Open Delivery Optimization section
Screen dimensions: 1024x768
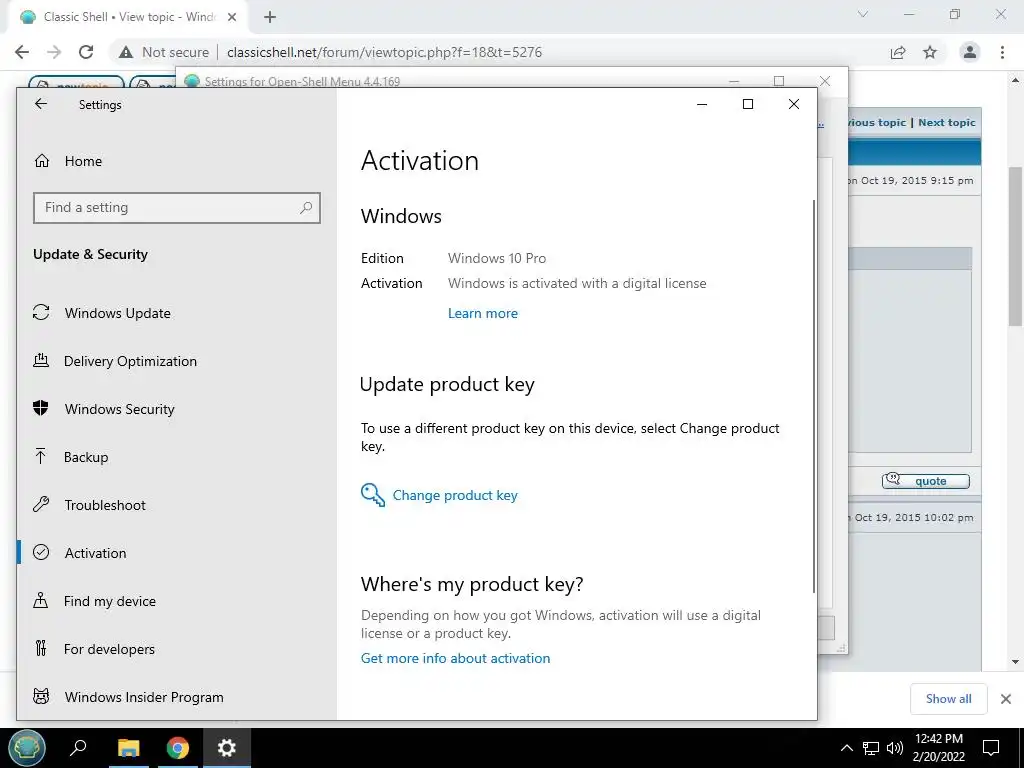176,361
